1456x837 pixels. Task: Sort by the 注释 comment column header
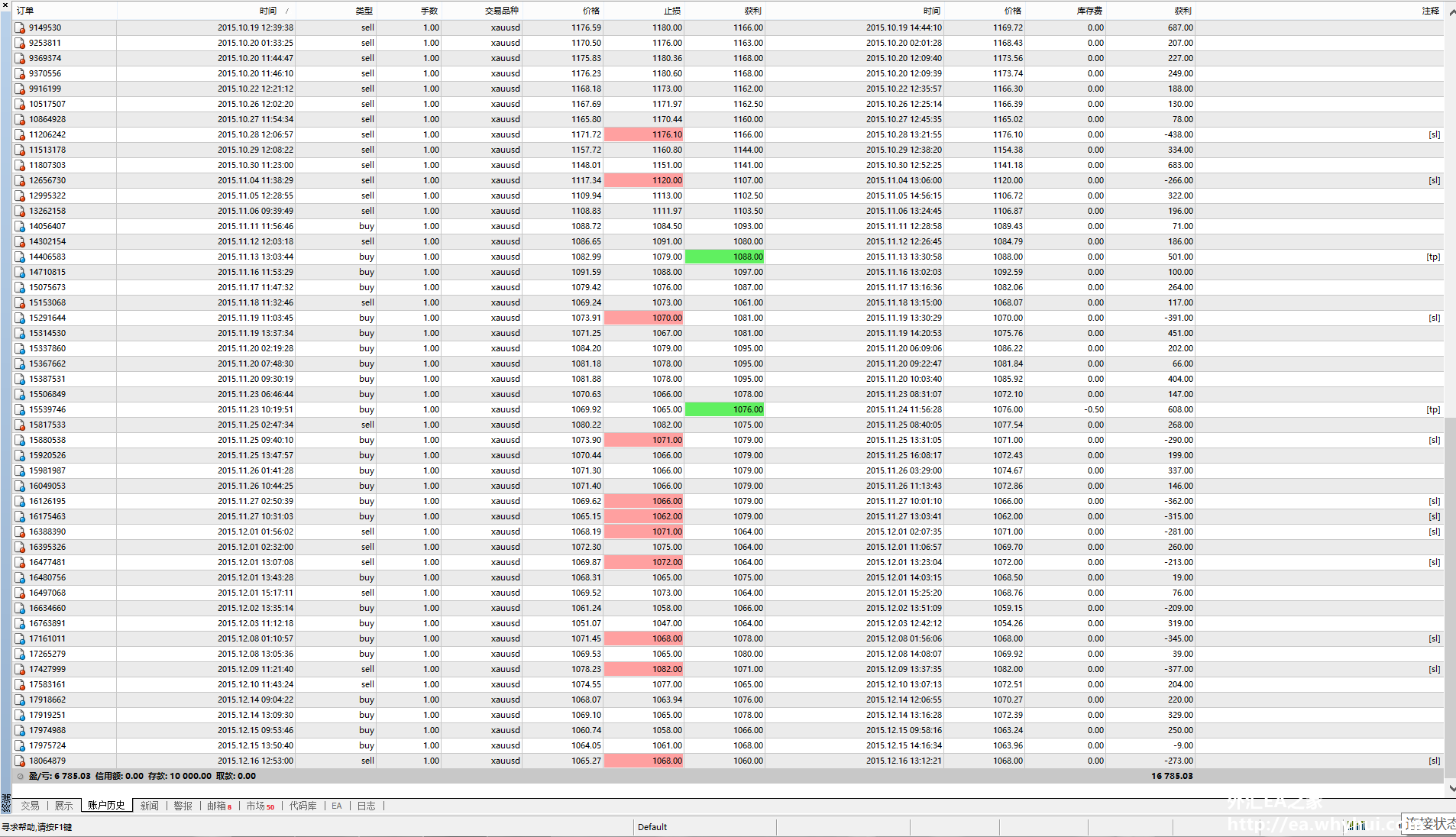(1318, 11)
